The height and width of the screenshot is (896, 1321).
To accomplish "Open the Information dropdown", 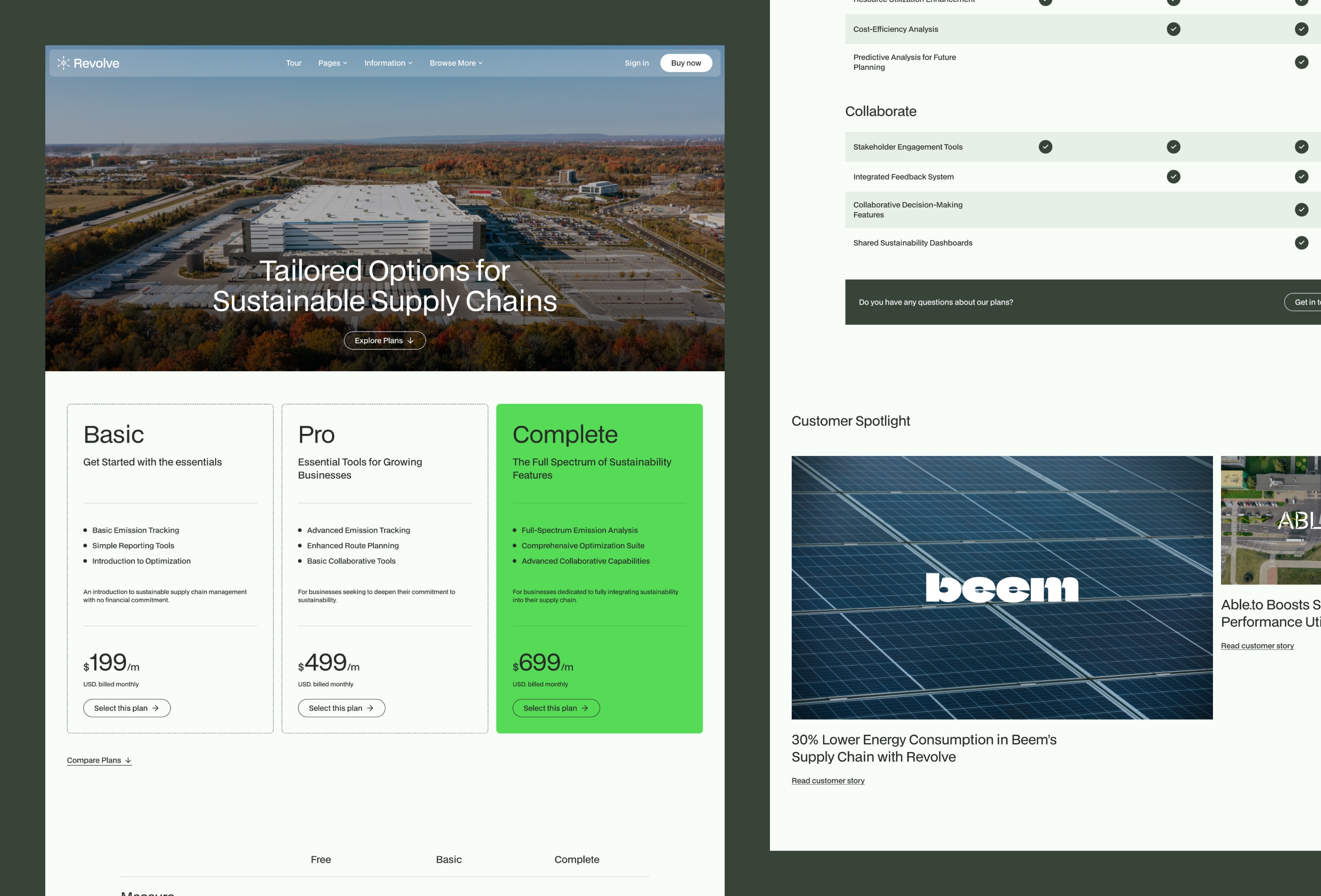I will point(388,63).
